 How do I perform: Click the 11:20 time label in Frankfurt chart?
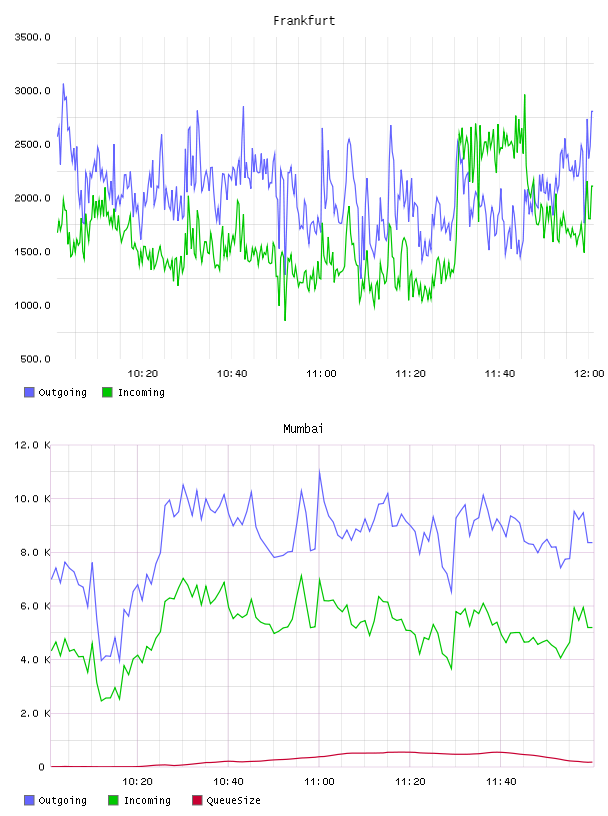[411, 374]
